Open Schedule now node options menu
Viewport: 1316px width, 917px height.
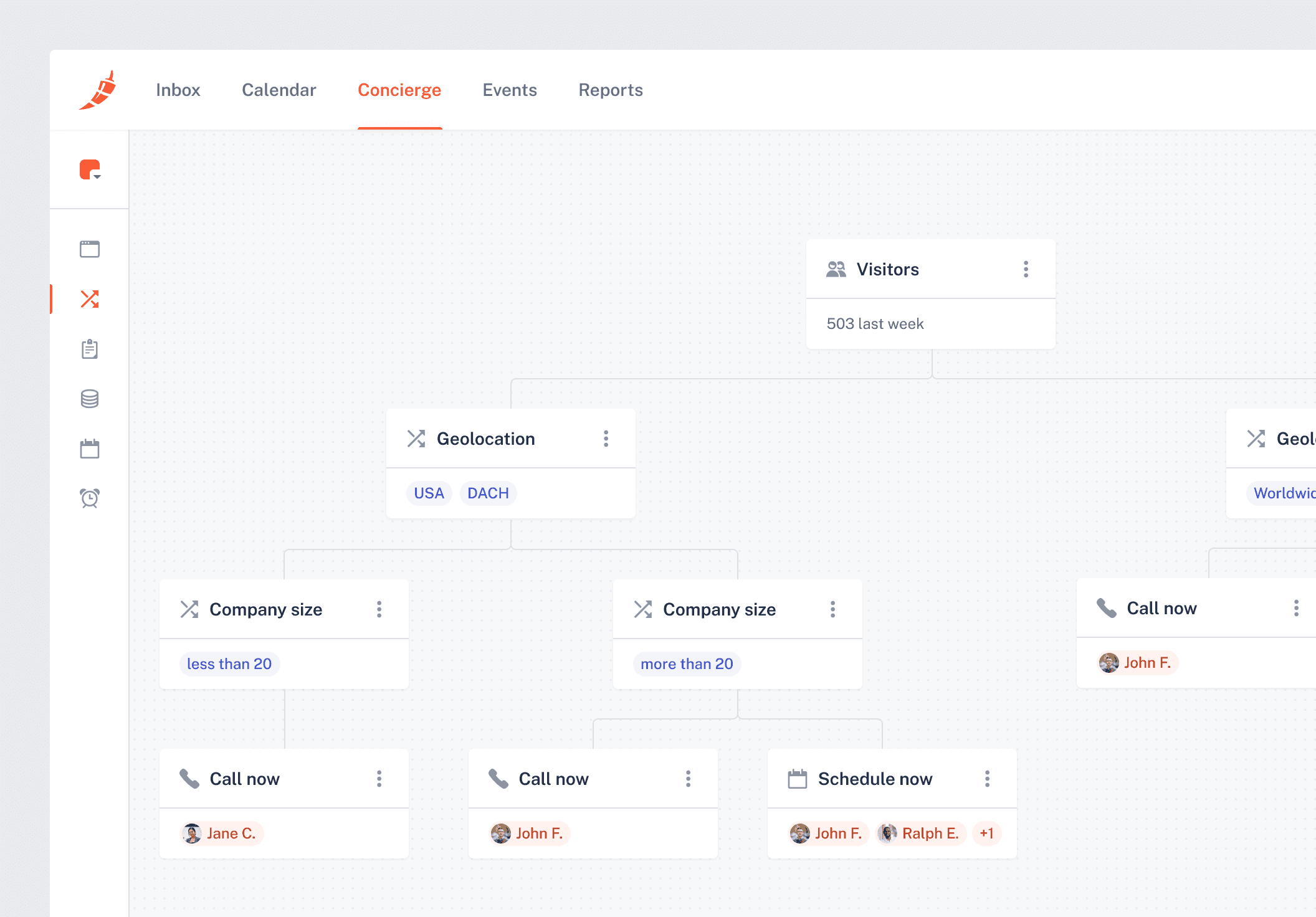click(987, 779)
